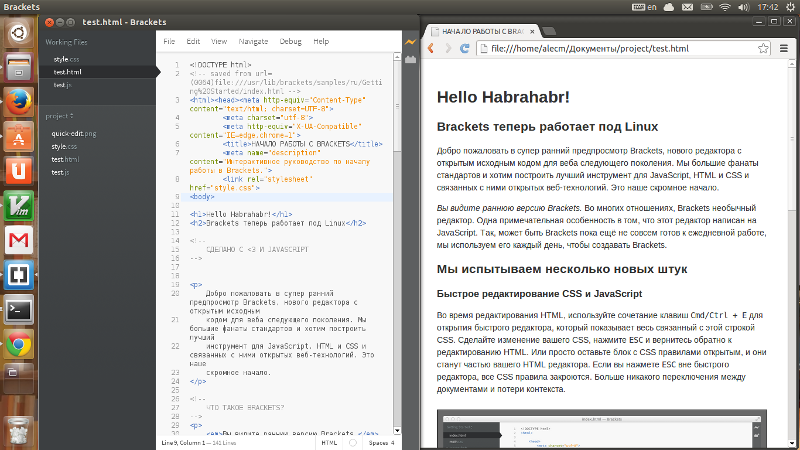Open Brackets Navigate menu
Viewport: 800px width, 450px height.
point(253,41)
